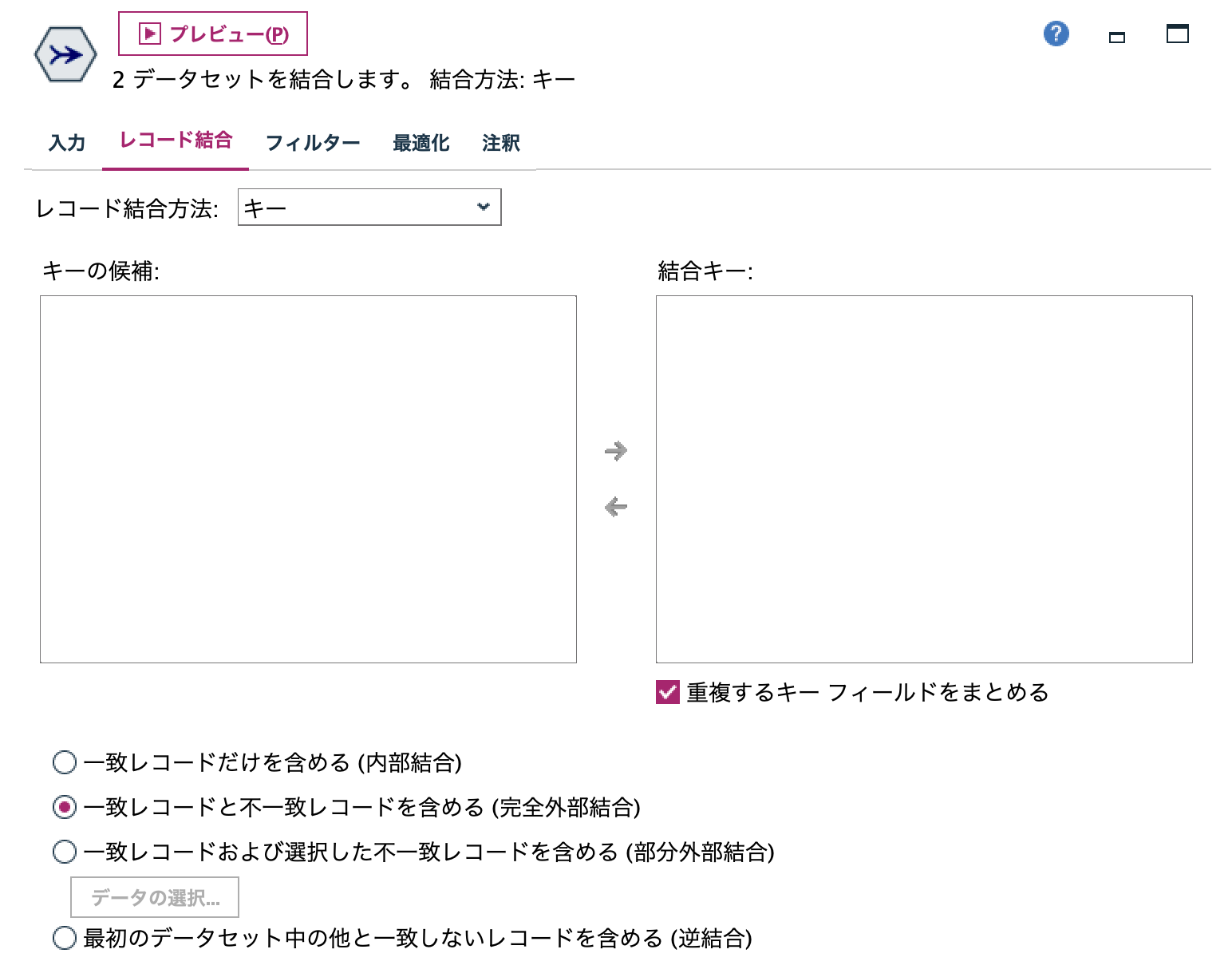
Task: Switch to the フィルター tab
Action: (313, 141)
